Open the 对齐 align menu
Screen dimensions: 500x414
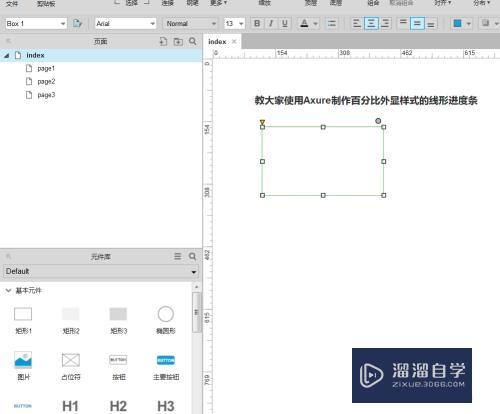[442, 3]
